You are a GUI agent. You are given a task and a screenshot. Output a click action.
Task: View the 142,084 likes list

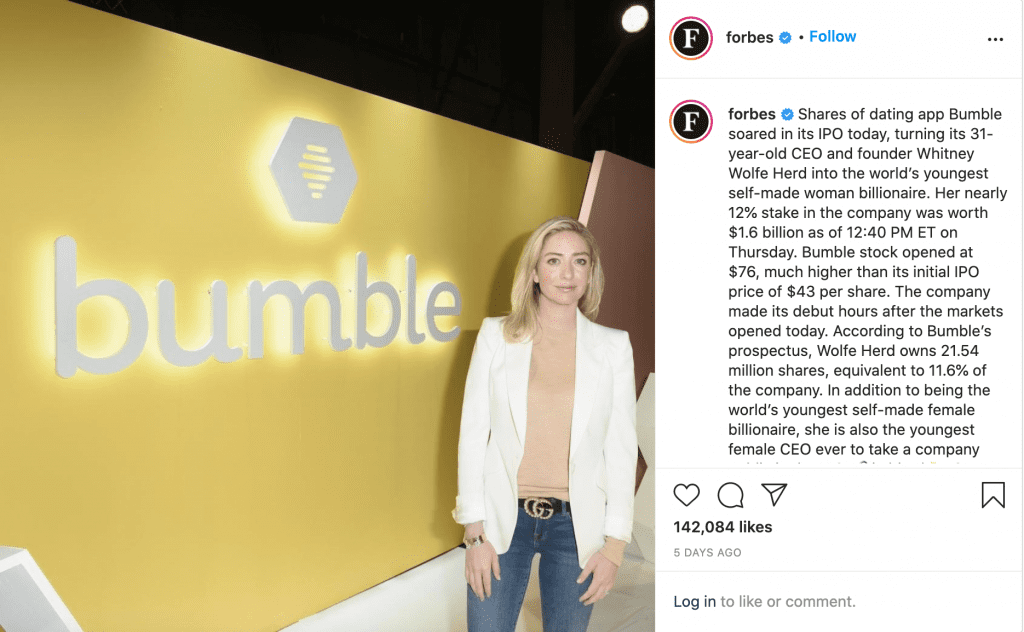click(x=723, y=527)
